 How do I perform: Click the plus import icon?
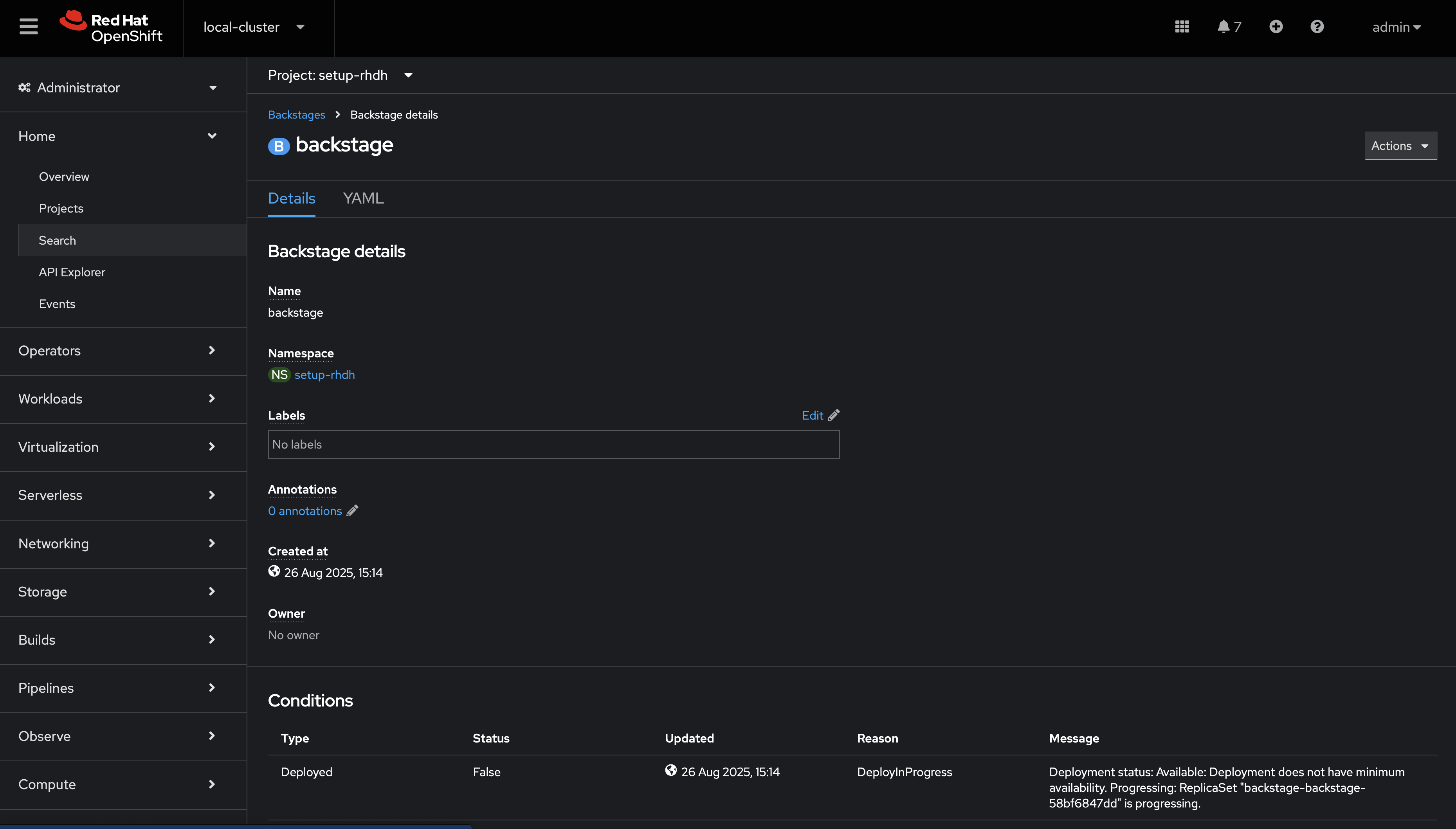click(x=1276, y=27)
